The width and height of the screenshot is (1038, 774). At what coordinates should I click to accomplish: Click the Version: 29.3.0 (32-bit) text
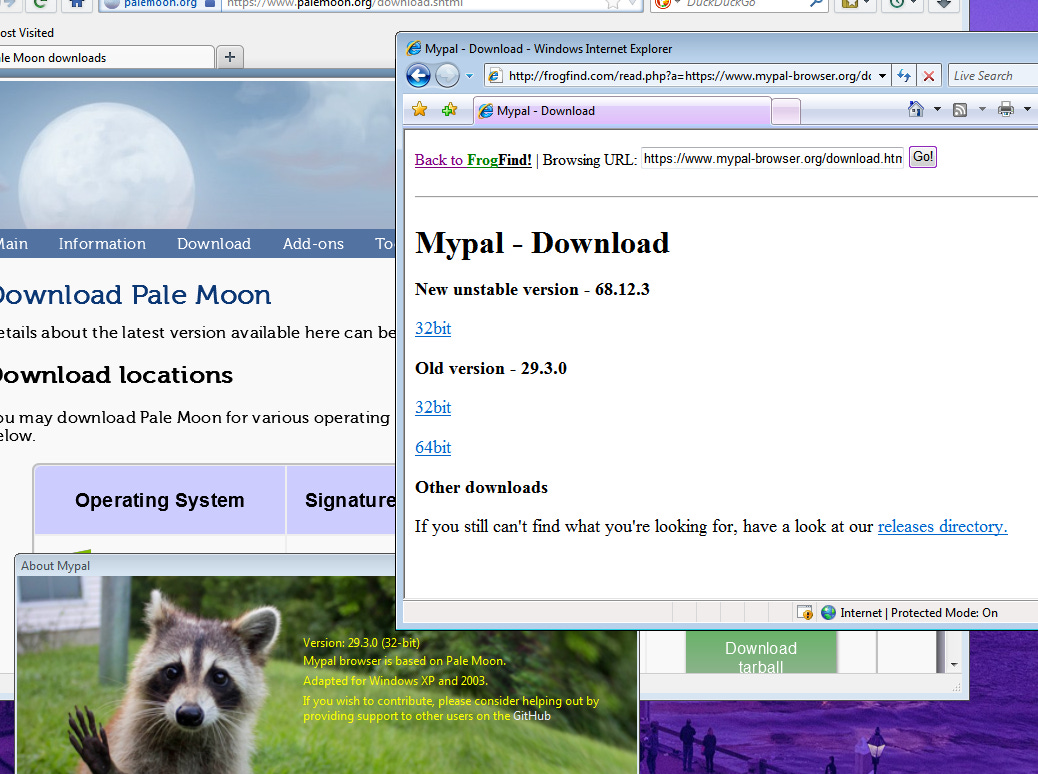coord(361,642)
